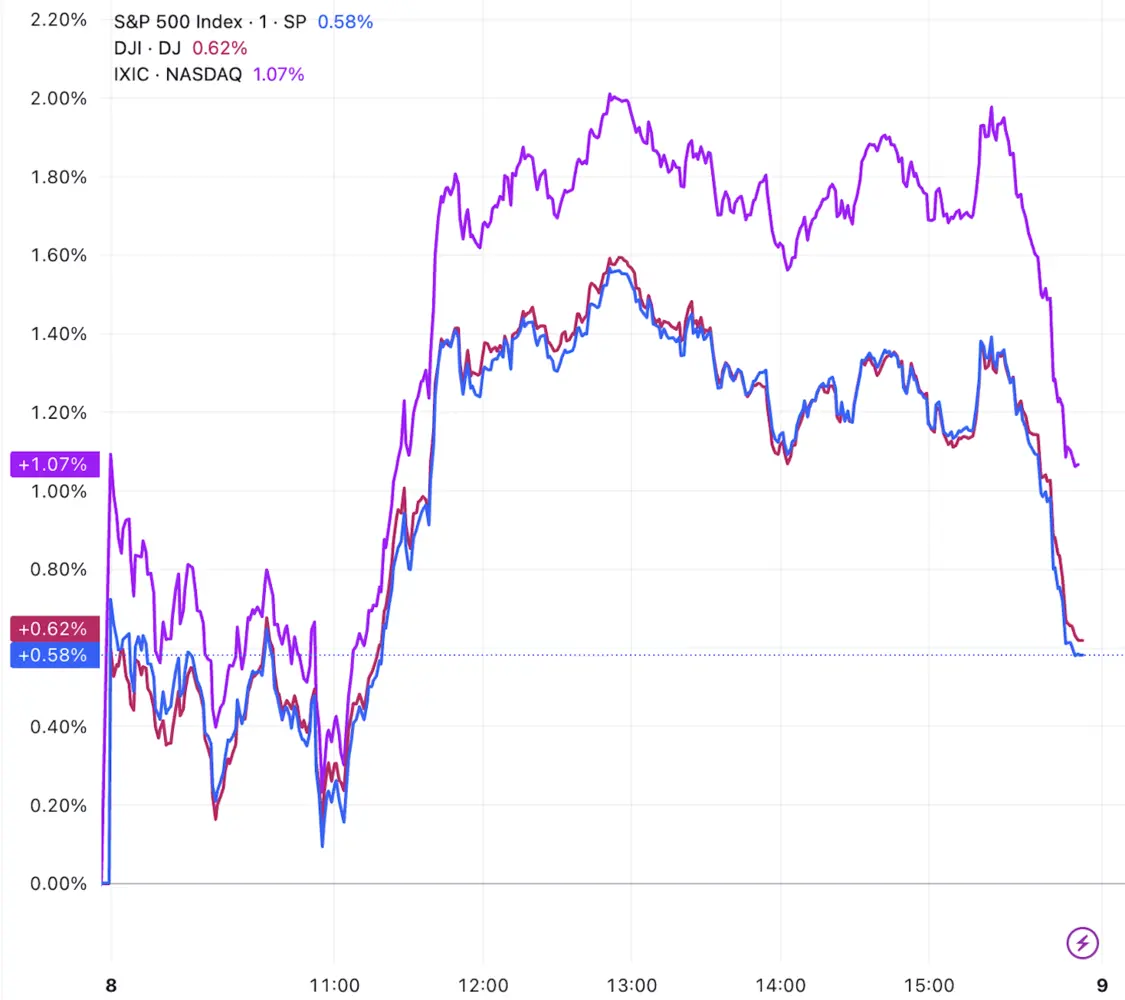Viewport: 1125px width, 1000px height.
Task: Click the 0.00% baseline axis label
Action: point(58,883)
